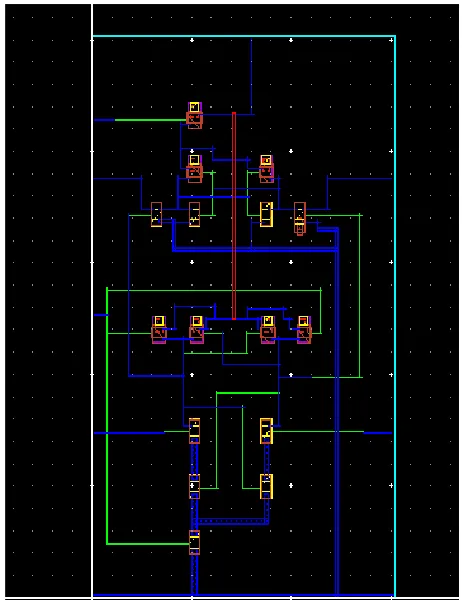Select the topmost transistor cell in the layout
This screenshot has width=462, height=600.
tap(194, 115)
